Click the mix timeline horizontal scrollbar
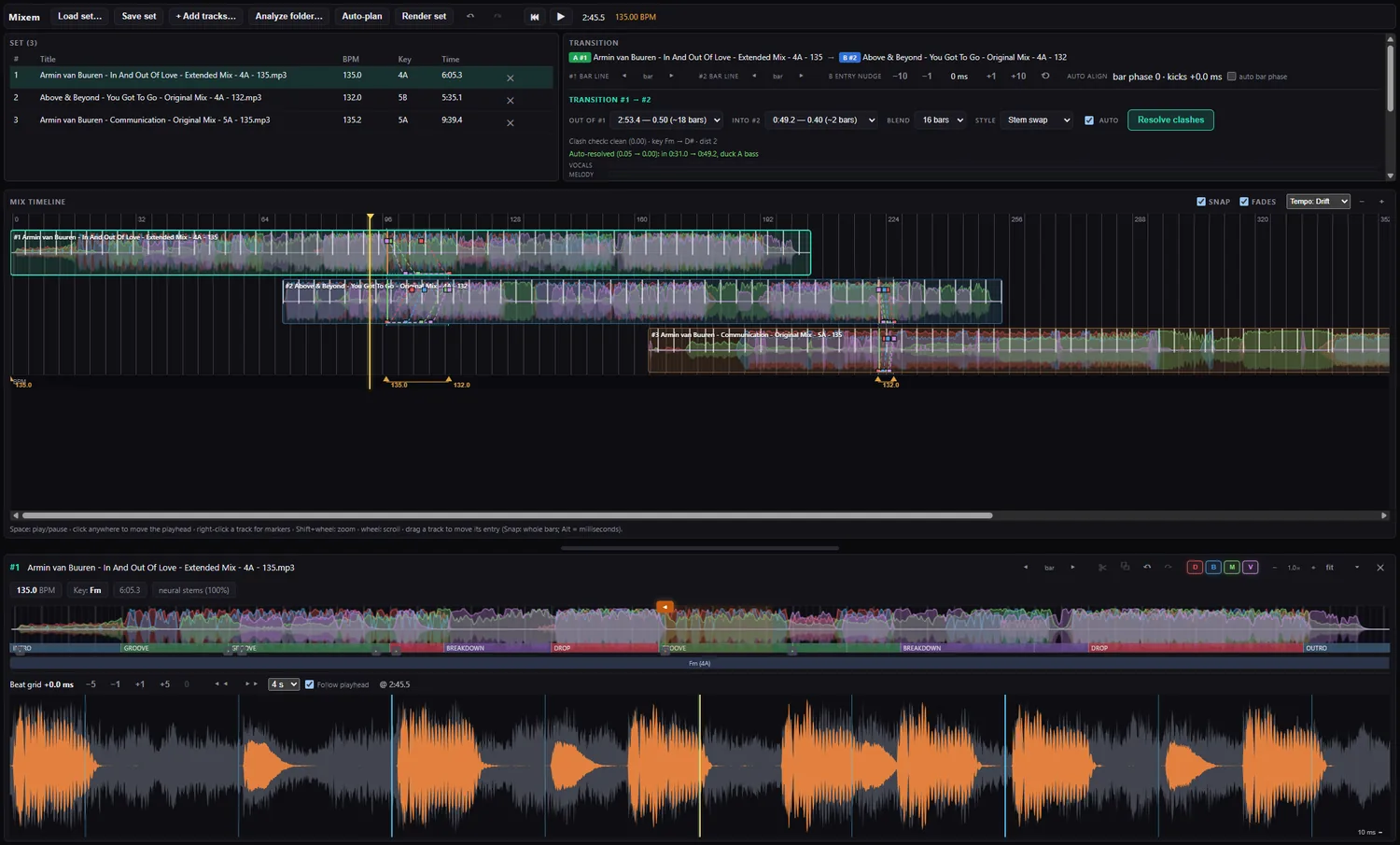 507,515
